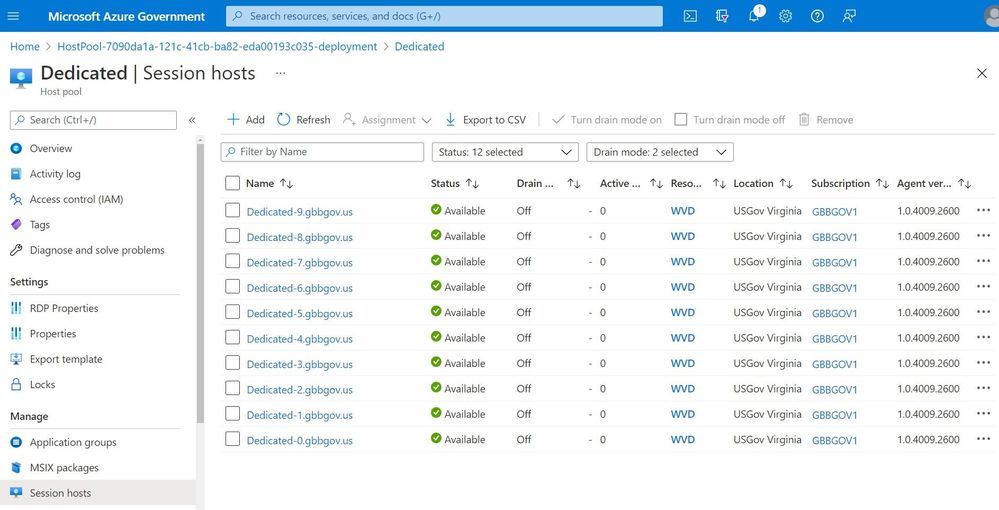Screen dimensions: 999x510
Task: Open the WVD resource group link for Dedicated-9
Action: click(682, 211)
